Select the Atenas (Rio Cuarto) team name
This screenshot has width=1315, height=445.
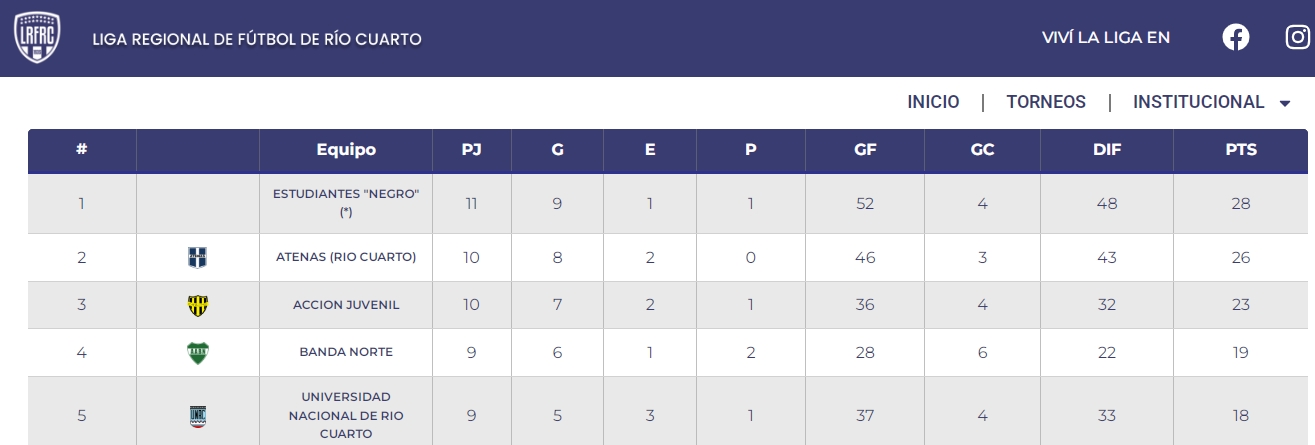(346, 257)
